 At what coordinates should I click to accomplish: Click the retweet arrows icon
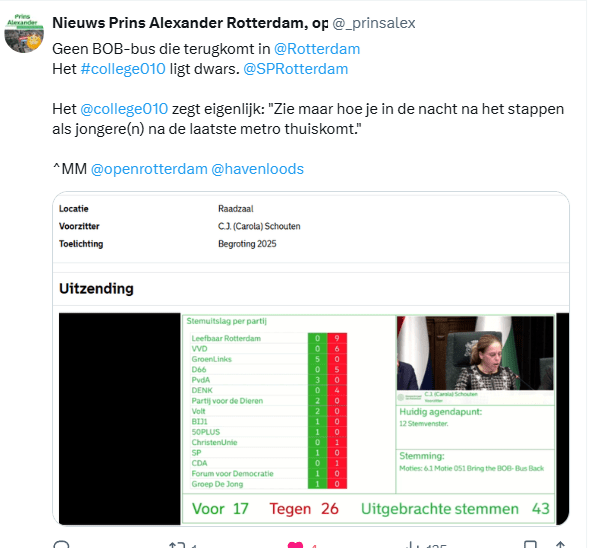(177, 545)
